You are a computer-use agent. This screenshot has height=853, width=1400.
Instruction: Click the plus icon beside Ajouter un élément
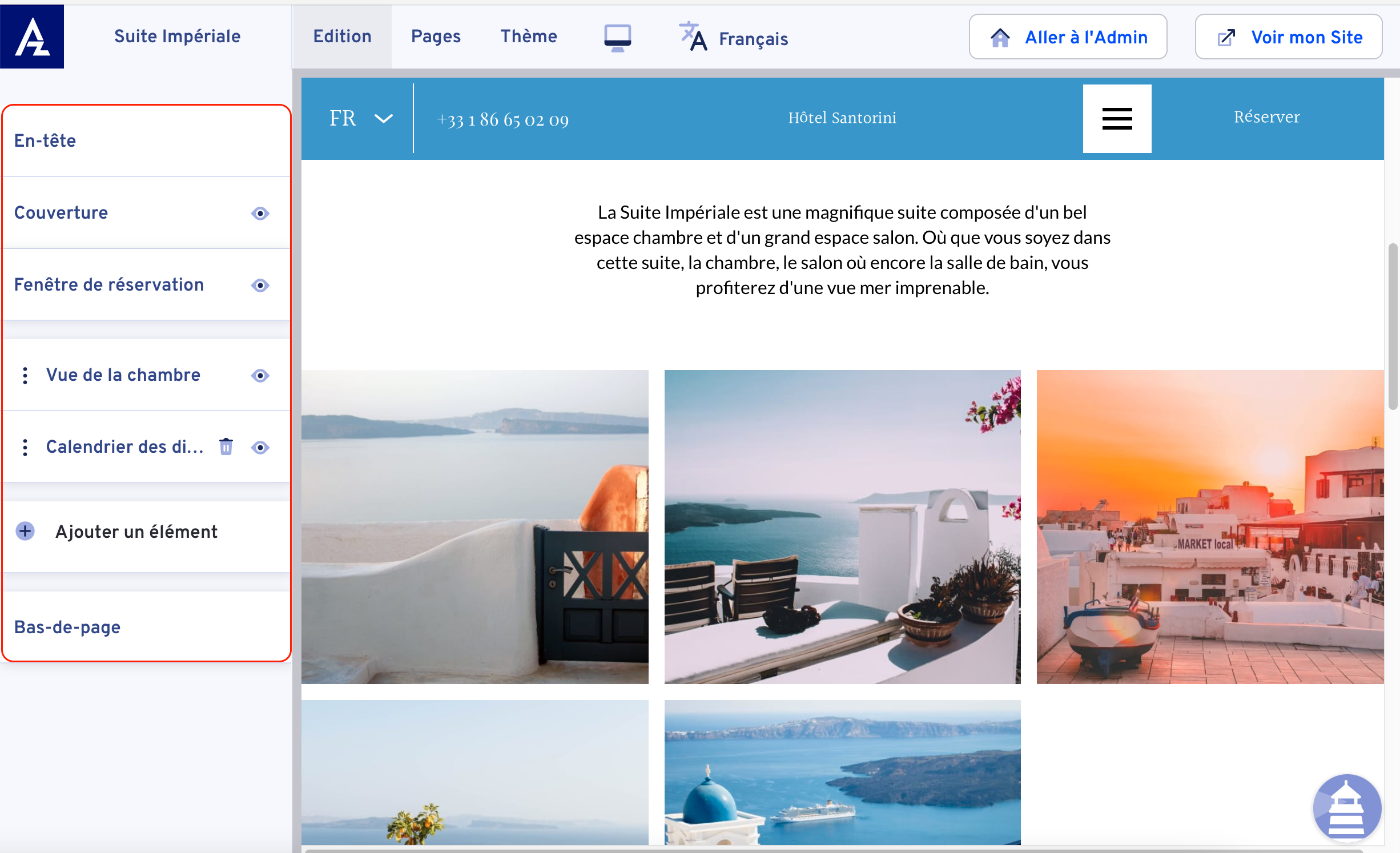25,531
